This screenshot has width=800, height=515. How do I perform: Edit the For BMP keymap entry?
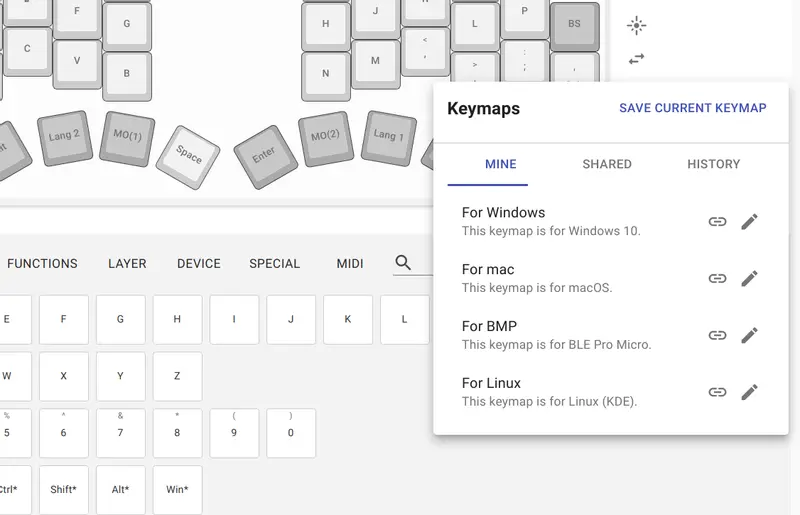749,335
